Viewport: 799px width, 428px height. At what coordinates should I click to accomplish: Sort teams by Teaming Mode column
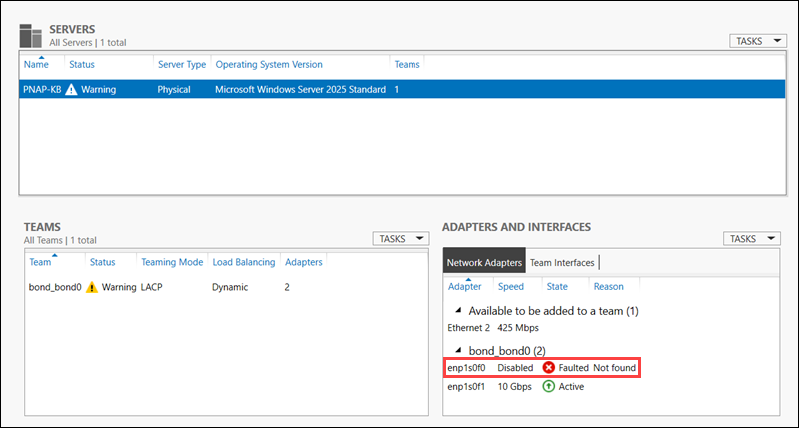tap(172, 262)
